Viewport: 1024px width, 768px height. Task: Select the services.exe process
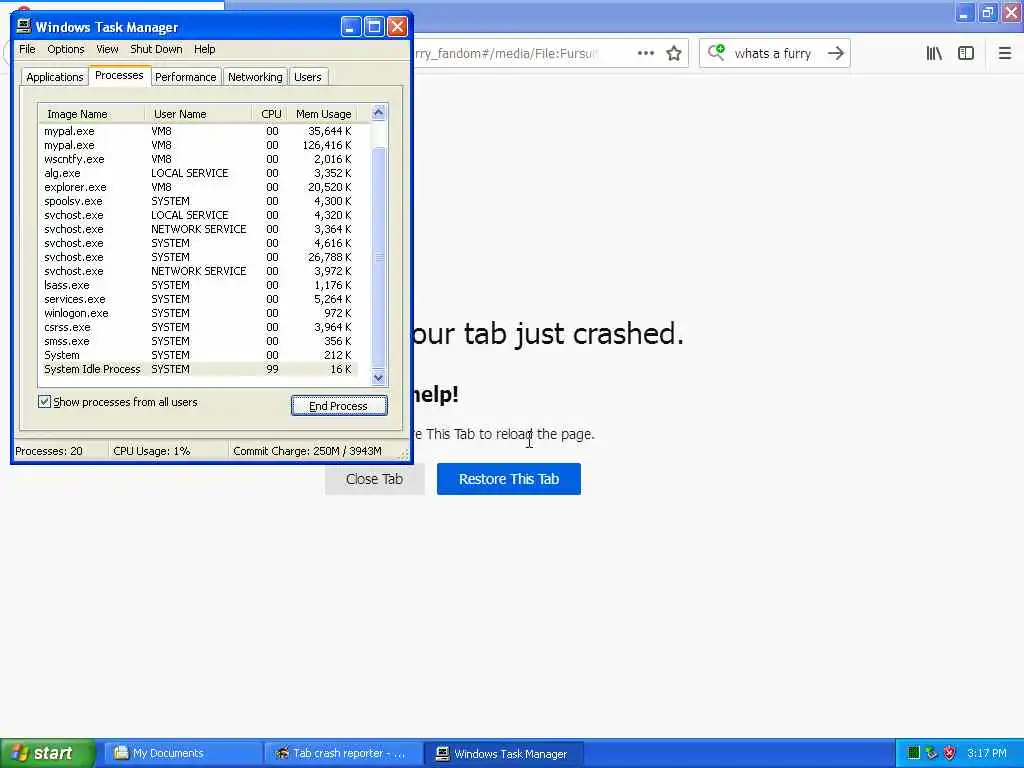click(198, 299)
